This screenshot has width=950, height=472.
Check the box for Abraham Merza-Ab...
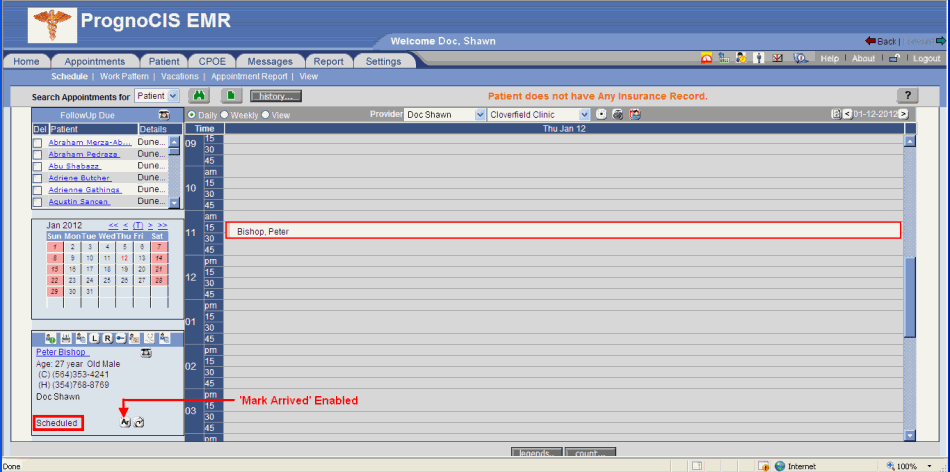click(38, 142)
